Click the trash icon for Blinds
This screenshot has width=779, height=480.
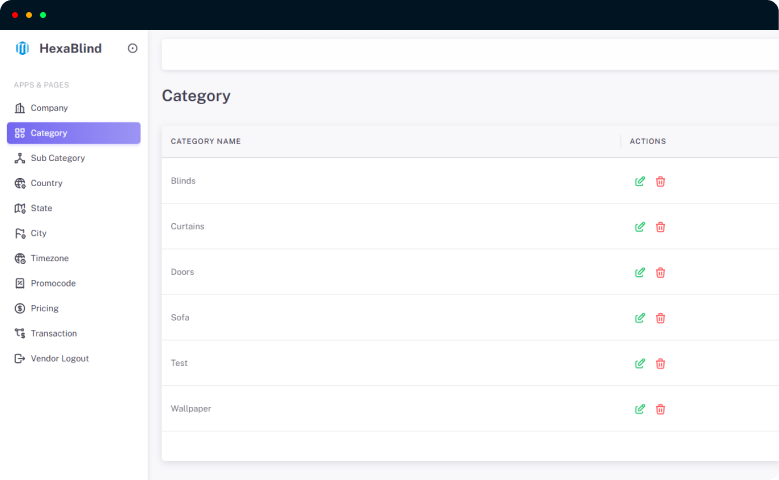tap(660, 181)
